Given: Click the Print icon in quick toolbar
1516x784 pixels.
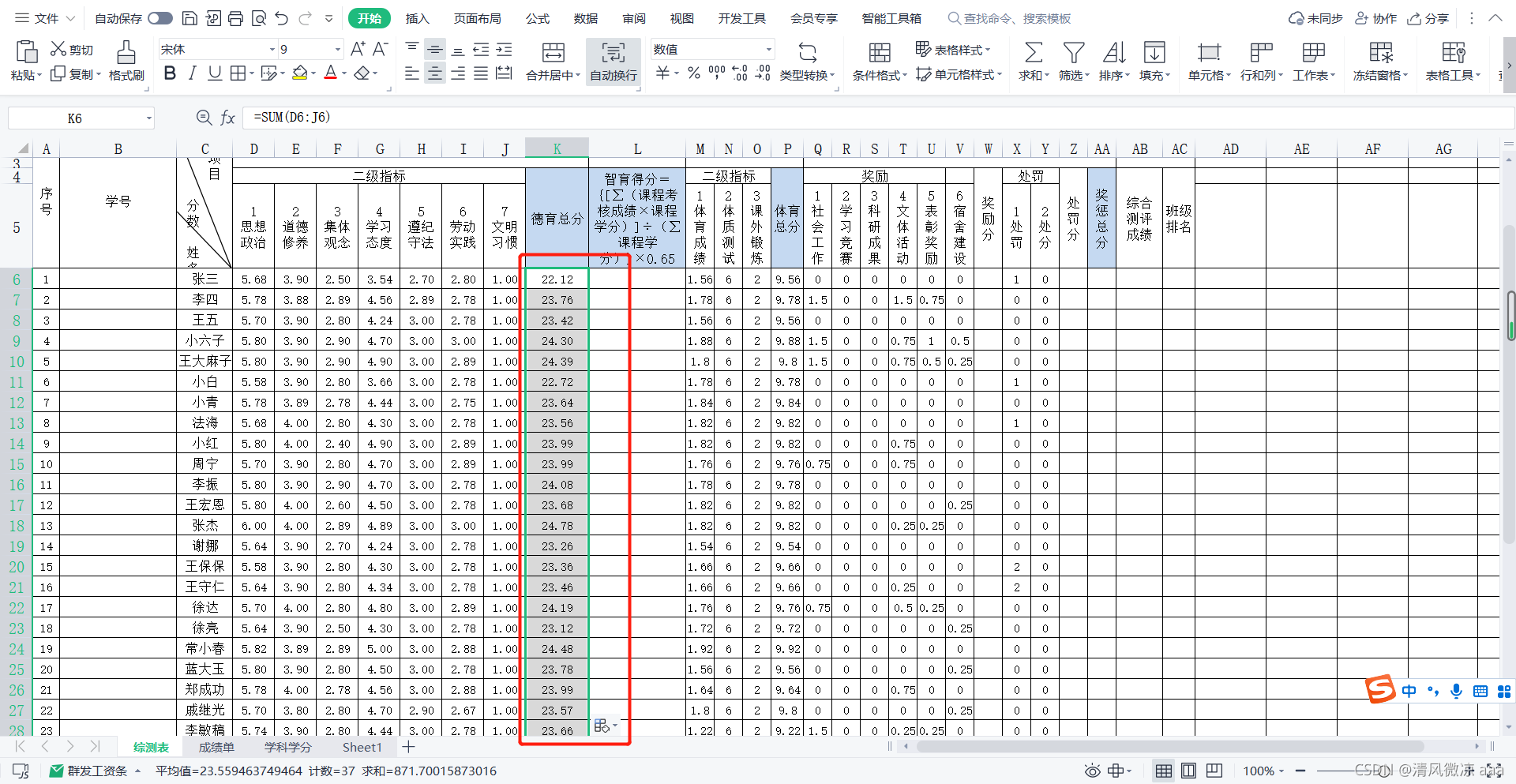Looking at the screenshot, I should [x=235, y=18].
